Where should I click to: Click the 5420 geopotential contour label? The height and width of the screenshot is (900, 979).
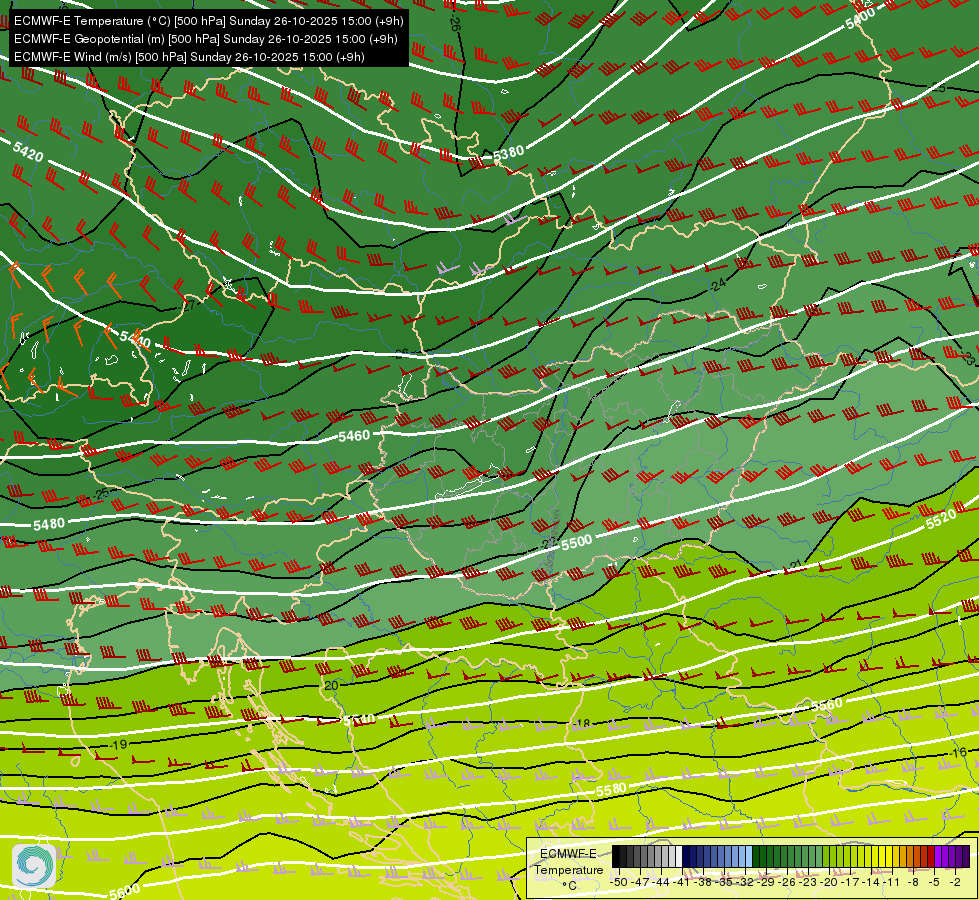click(x=28, y=152)
